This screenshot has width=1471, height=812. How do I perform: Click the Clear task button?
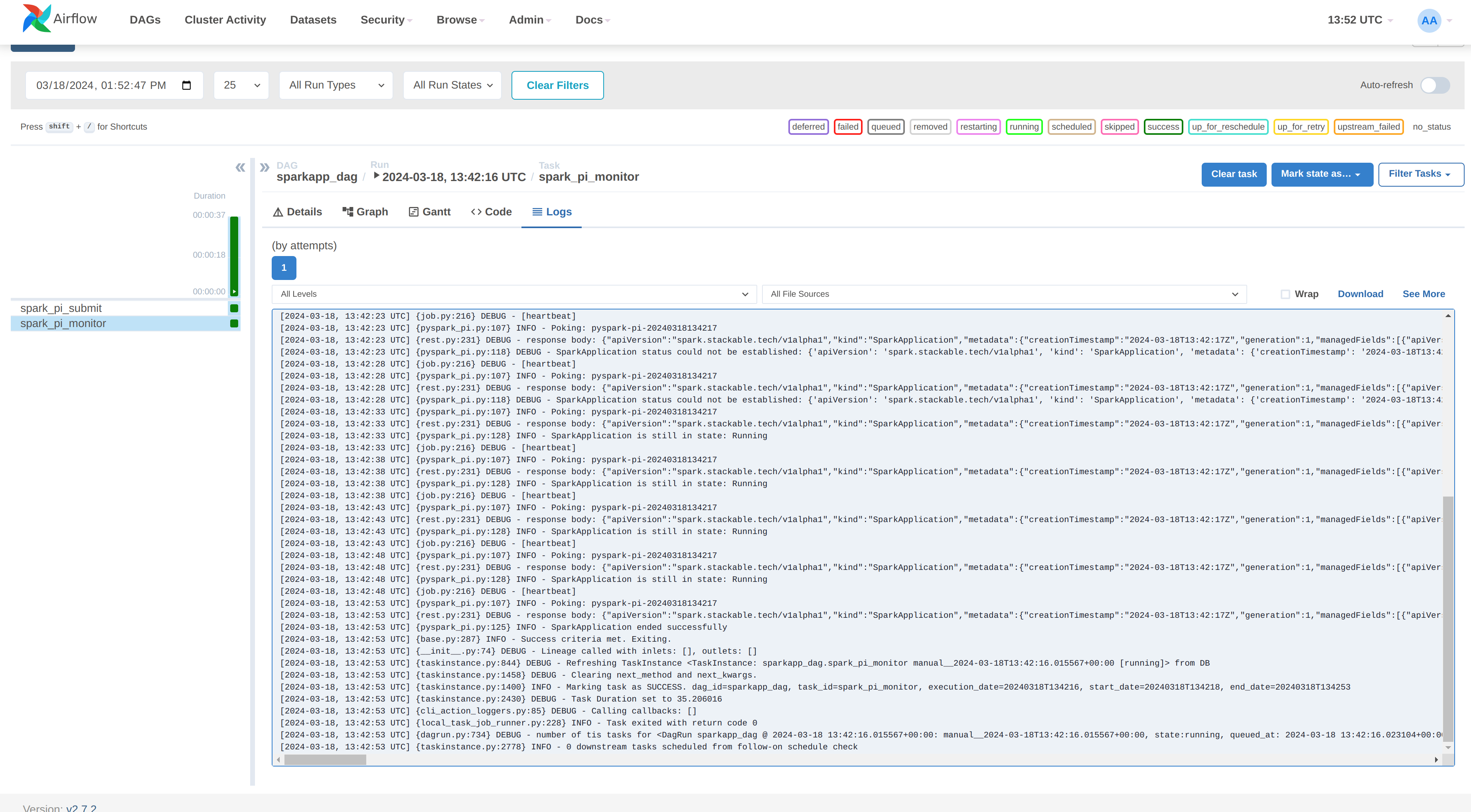pos(1233,174)
